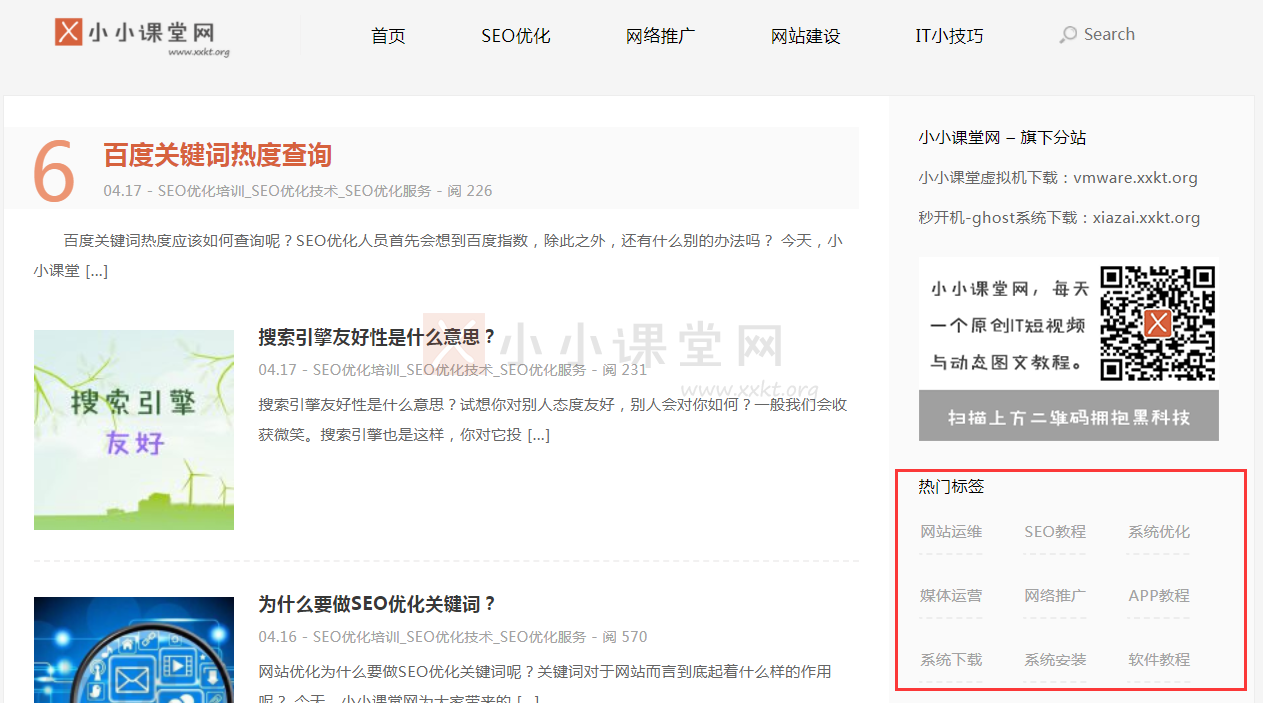Click the [...] read-more link under 百度关键词热度查询
This screenshot has height=703, width=1263.
(x=96, y=271)
